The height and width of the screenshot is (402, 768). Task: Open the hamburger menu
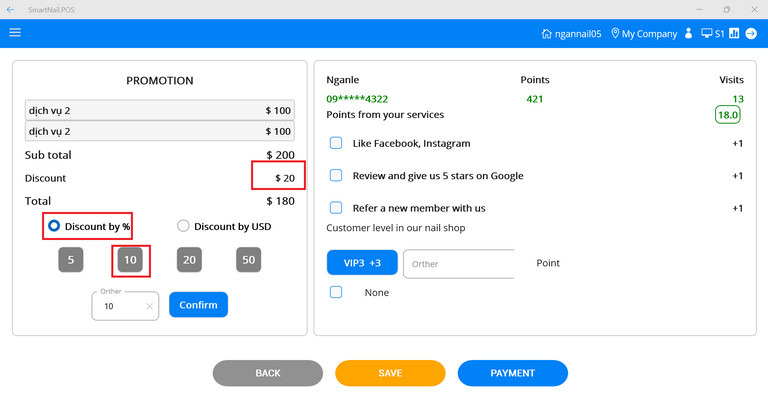(15, 33)
